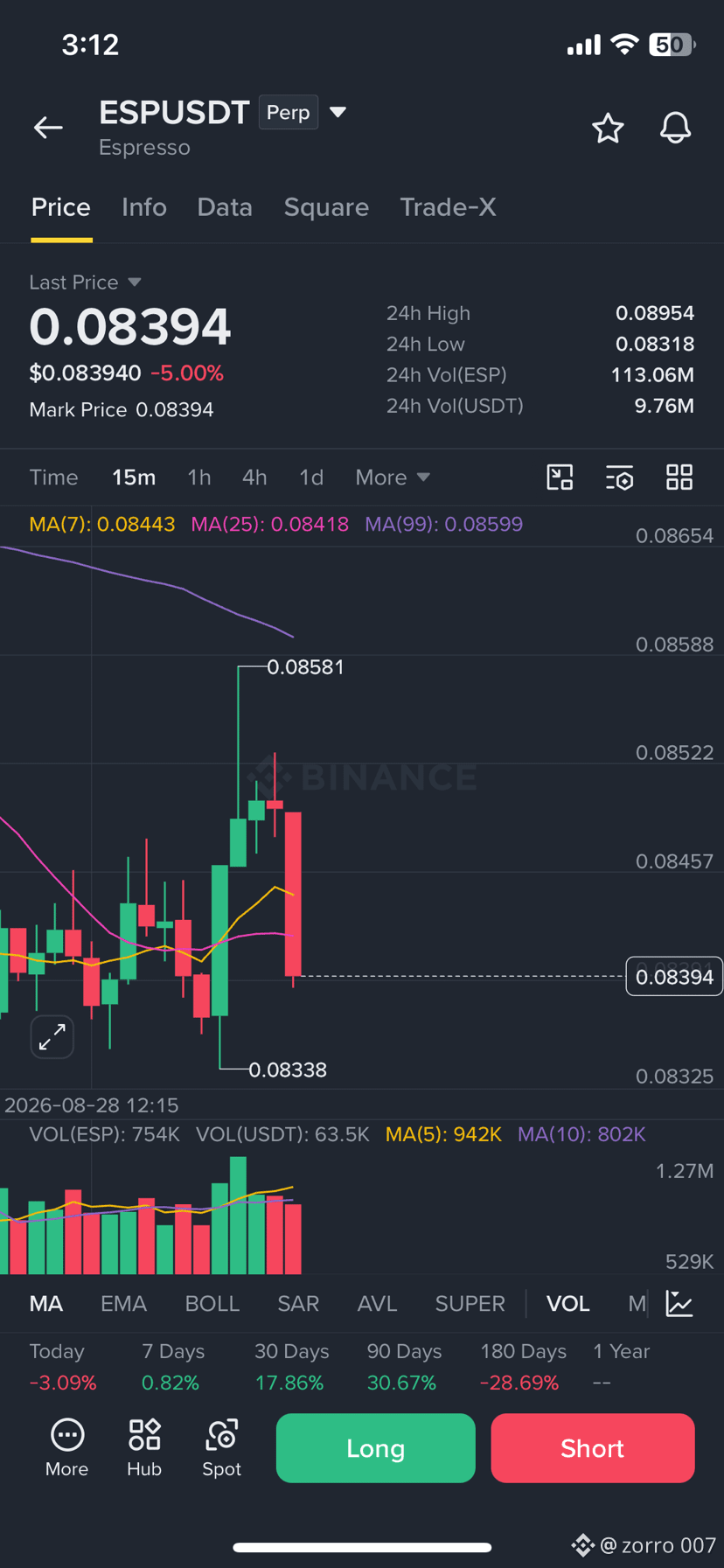Open the trading pair selector arrow
Image resolution: width=724 pixels, height=1568 pixels.
coord(338,112)
